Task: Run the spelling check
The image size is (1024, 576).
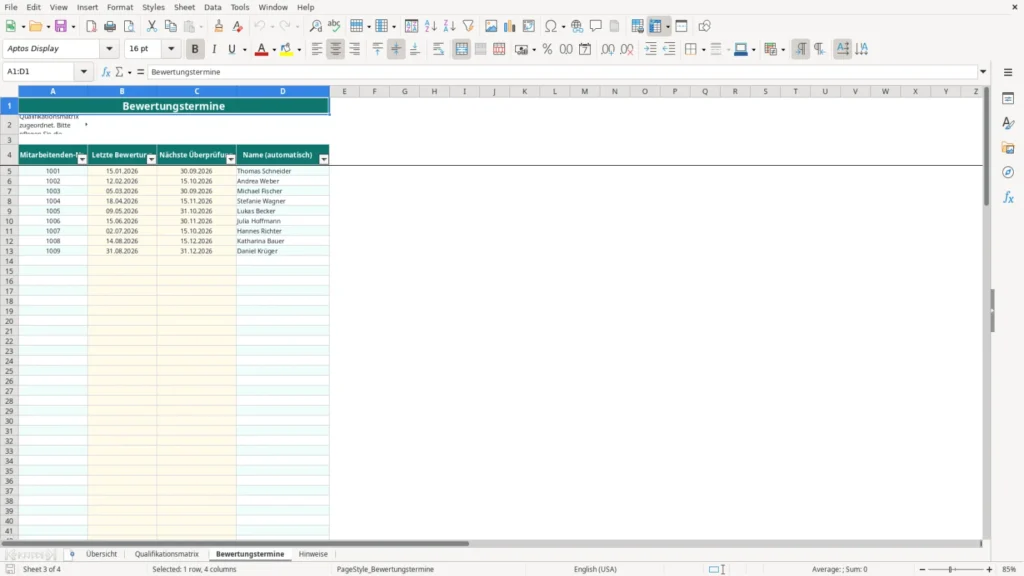Action: pyautogui.click(x=334, y=26)
